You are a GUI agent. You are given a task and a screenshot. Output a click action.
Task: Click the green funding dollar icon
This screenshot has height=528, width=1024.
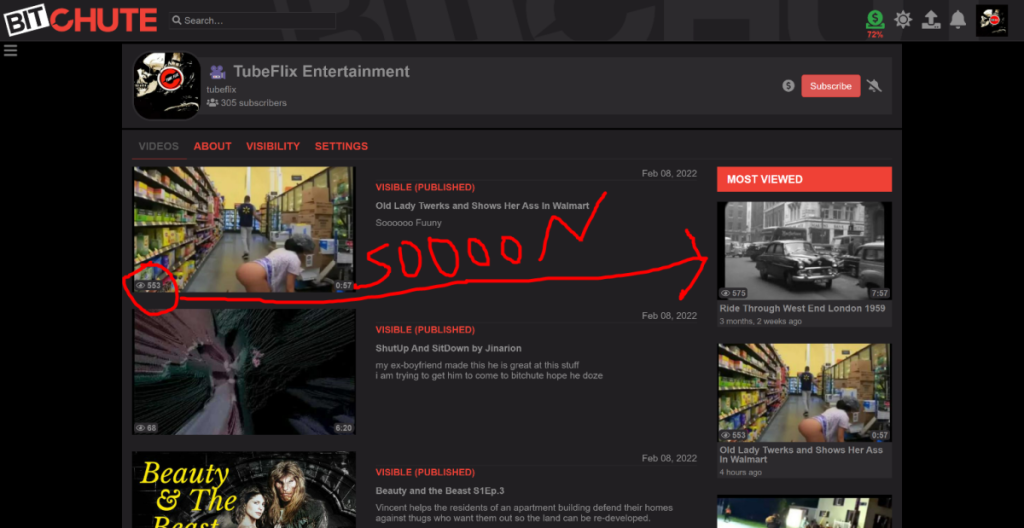[x=875, y=19]
